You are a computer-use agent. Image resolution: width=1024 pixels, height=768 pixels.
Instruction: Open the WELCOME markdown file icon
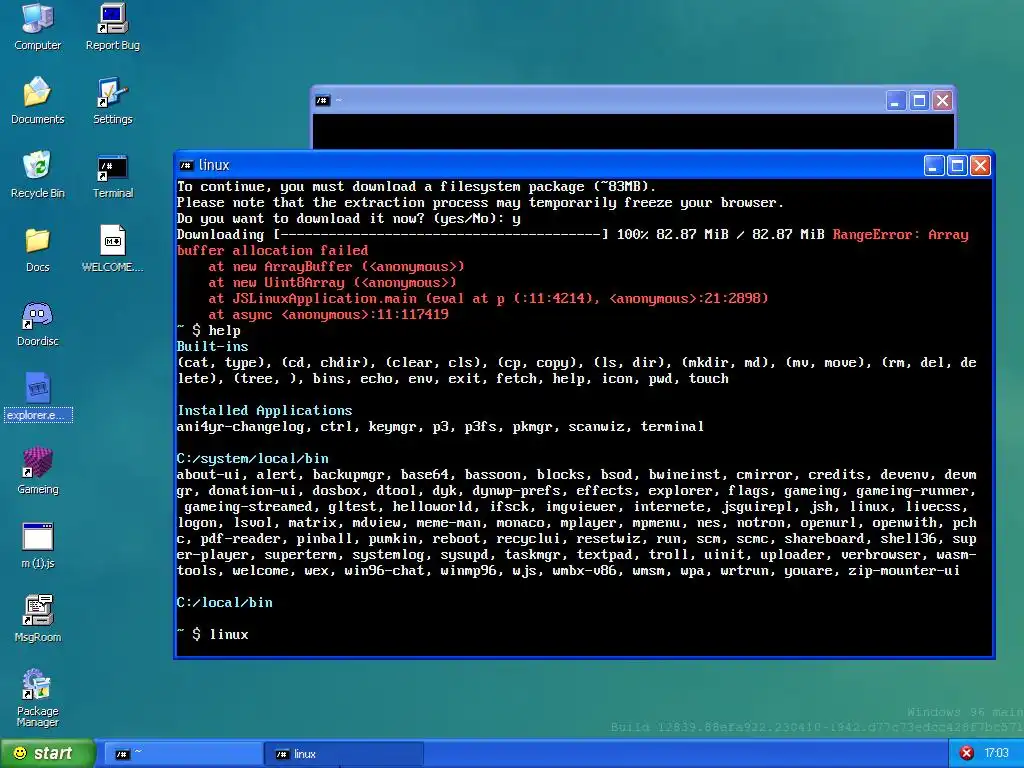[x=112, y=248]
